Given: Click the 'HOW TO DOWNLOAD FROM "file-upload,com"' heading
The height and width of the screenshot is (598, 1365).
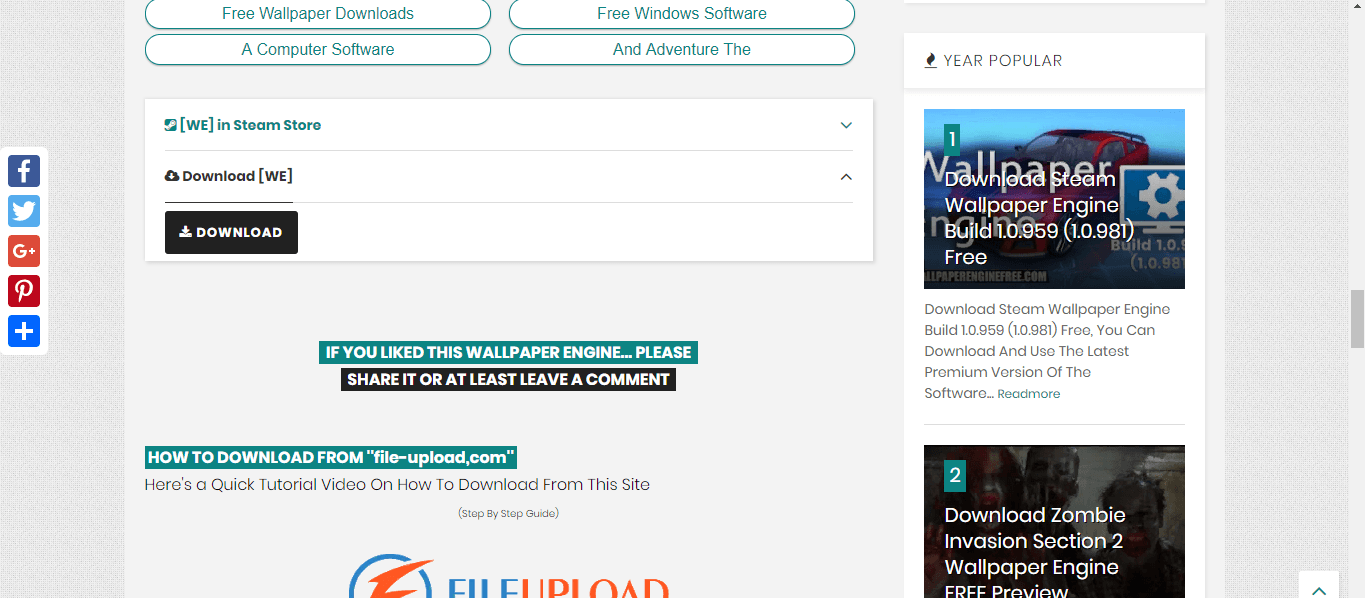Looking at the screenshot, I should click(331, 458).
